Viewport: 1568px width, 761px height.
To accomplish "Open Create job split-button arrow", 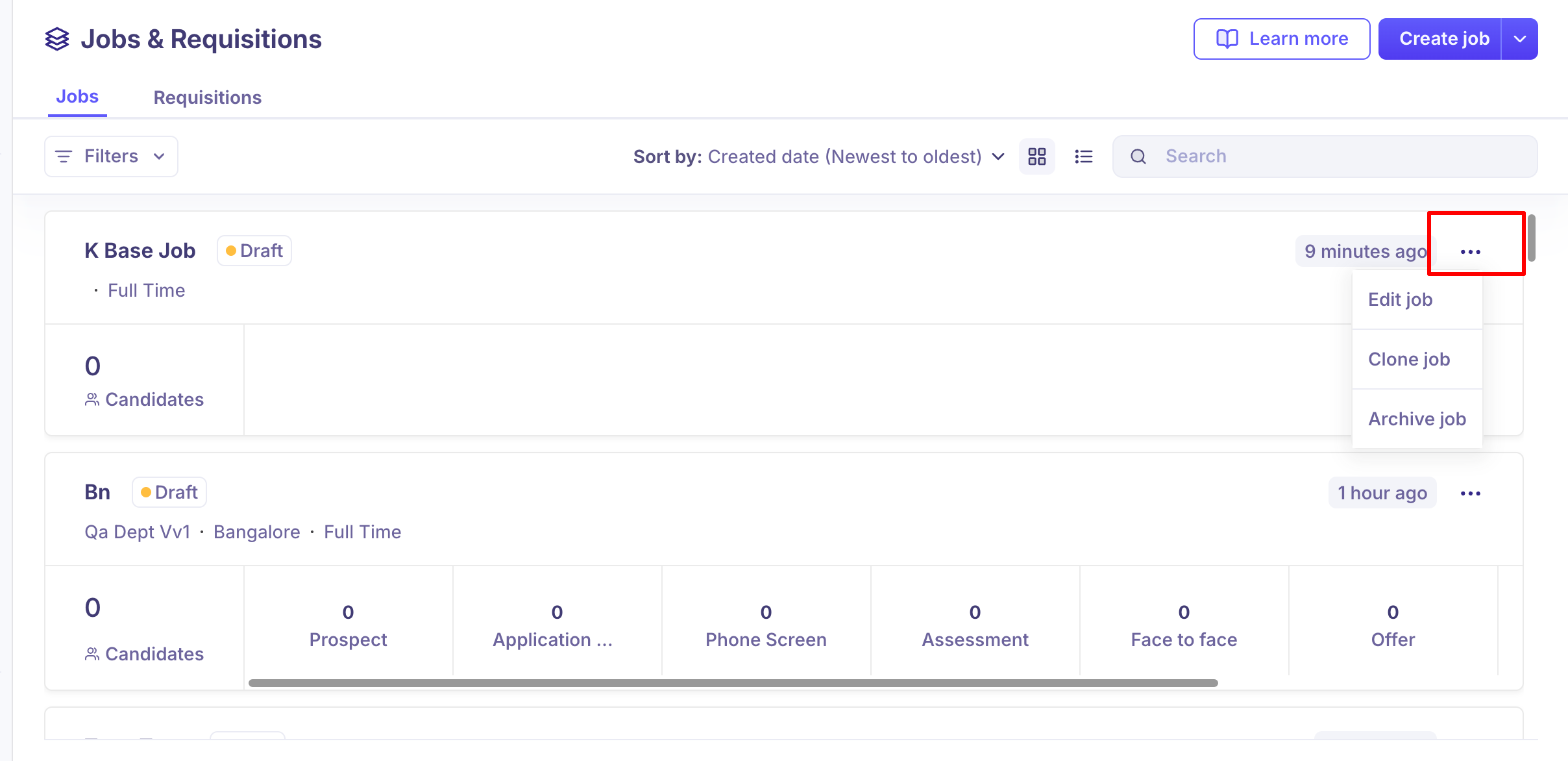I will 1519,39.
